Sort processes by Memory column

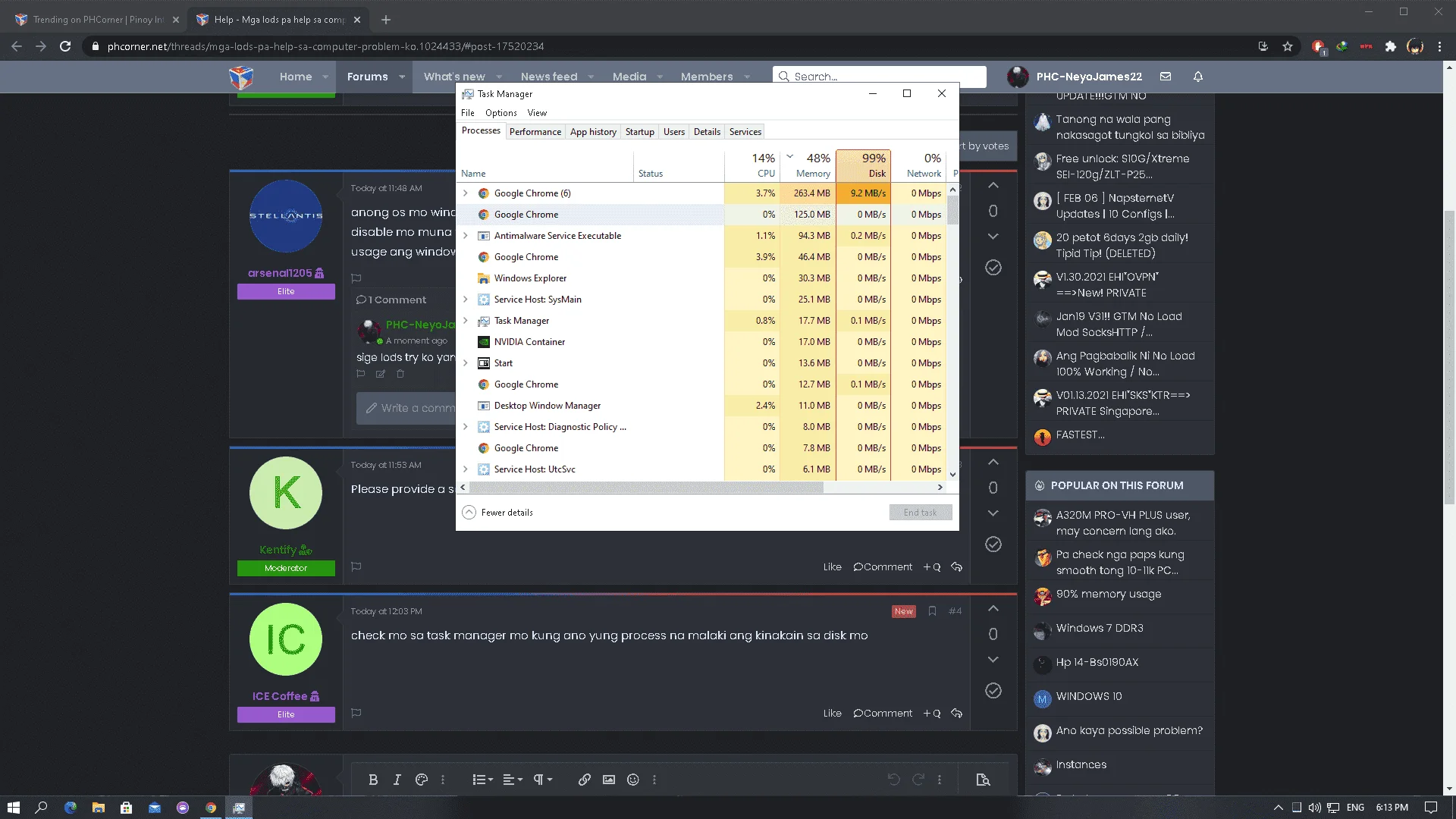(808, 166)
